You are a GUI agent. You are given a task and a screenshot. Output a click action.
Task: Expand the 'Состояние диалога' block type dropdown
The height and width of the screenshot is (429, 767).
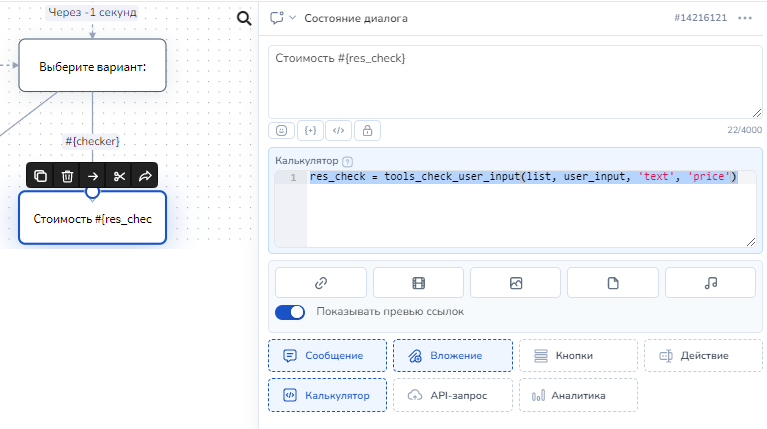[x=293, y=18]
